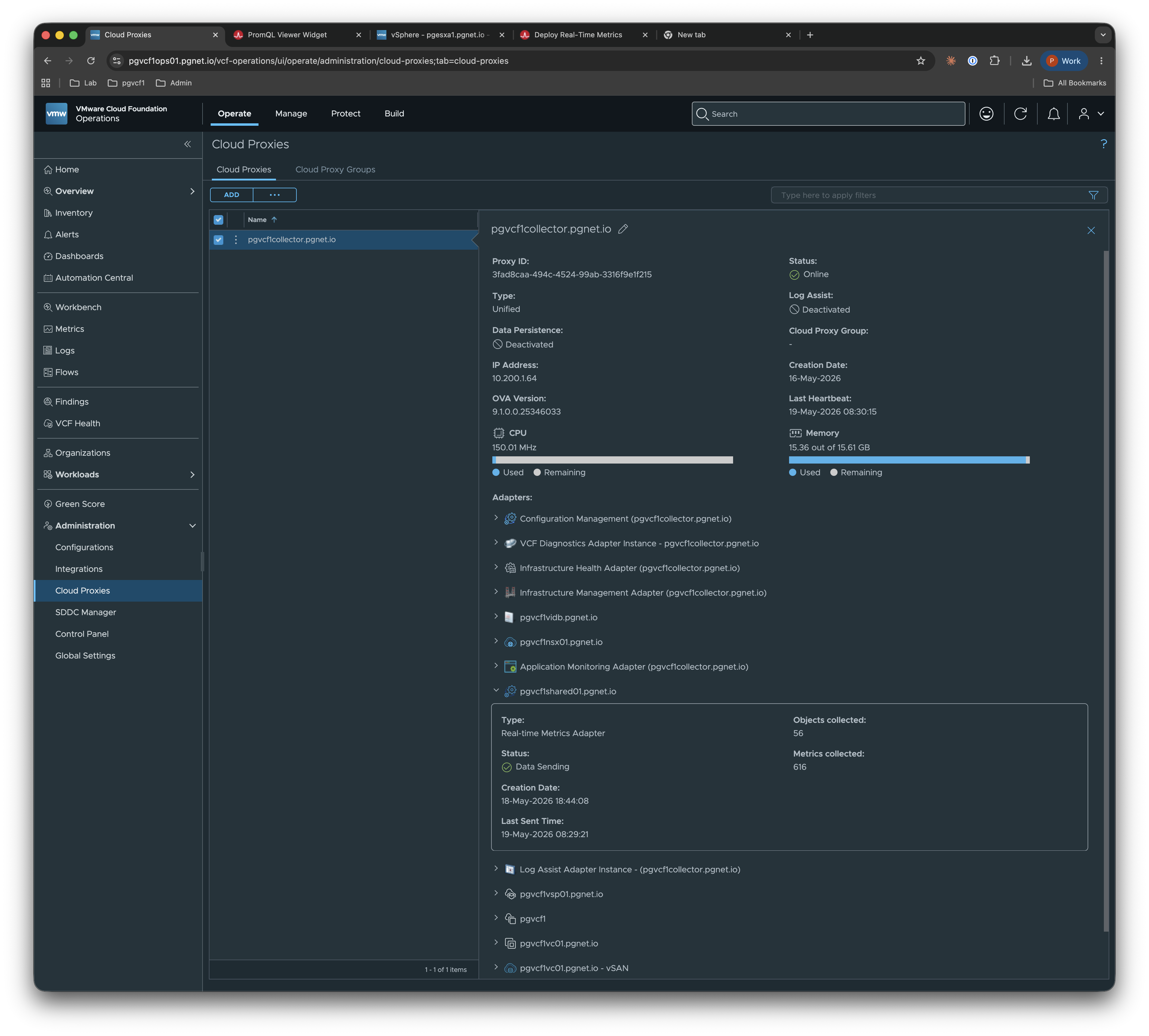Click the refresh icon in top header
The height and width of the screenshot is (1036, 1149).
click(x=1020, y=114)
